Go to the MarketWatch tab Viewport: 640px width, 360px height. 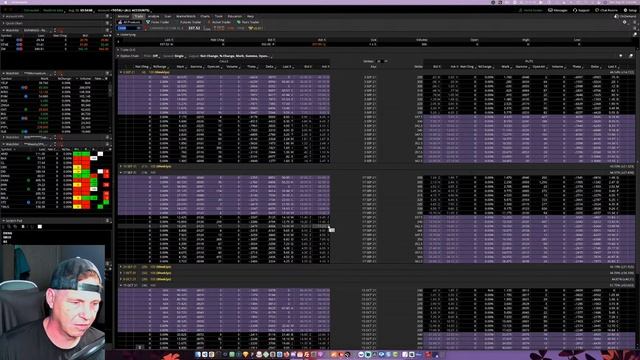186,16
